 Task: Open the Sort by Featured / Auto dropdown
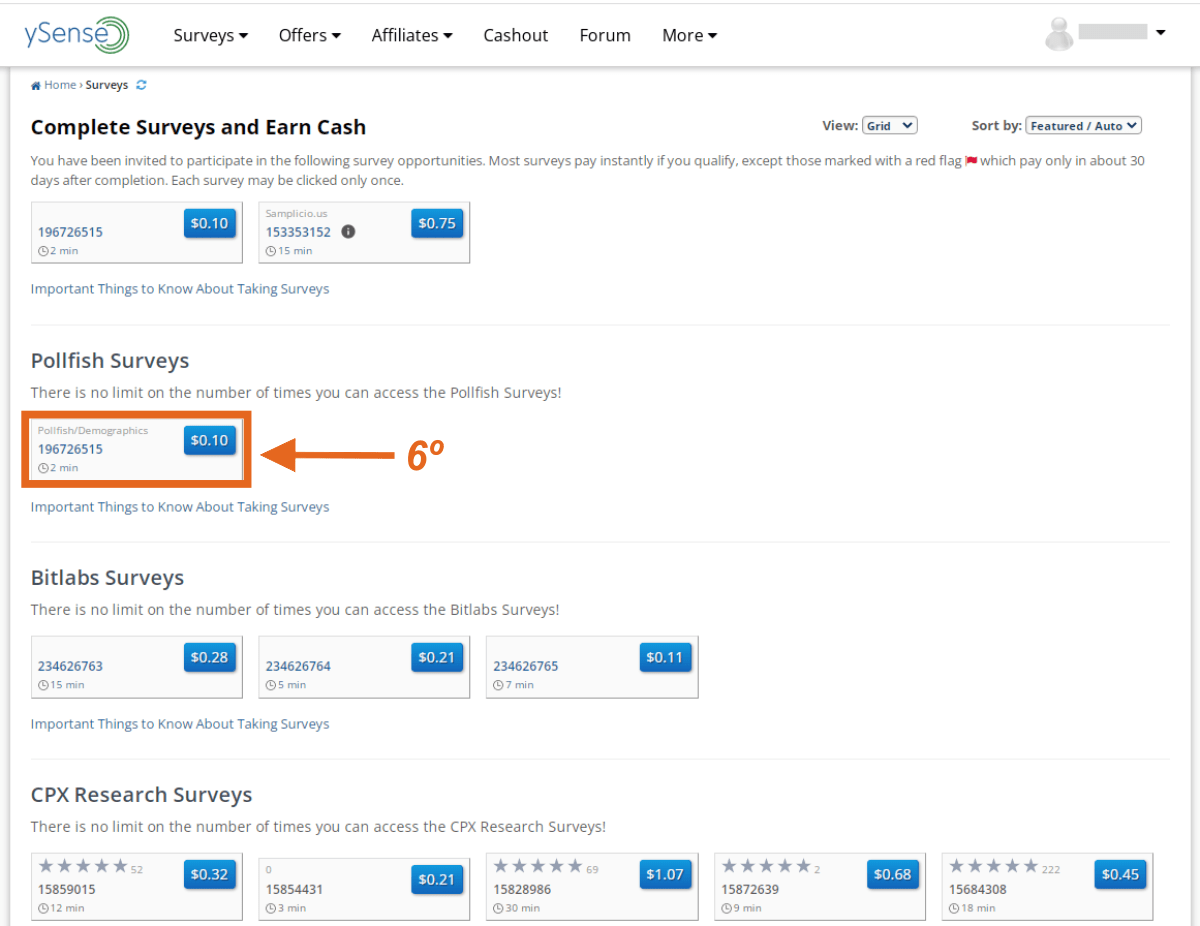(x=1083, y=125)
